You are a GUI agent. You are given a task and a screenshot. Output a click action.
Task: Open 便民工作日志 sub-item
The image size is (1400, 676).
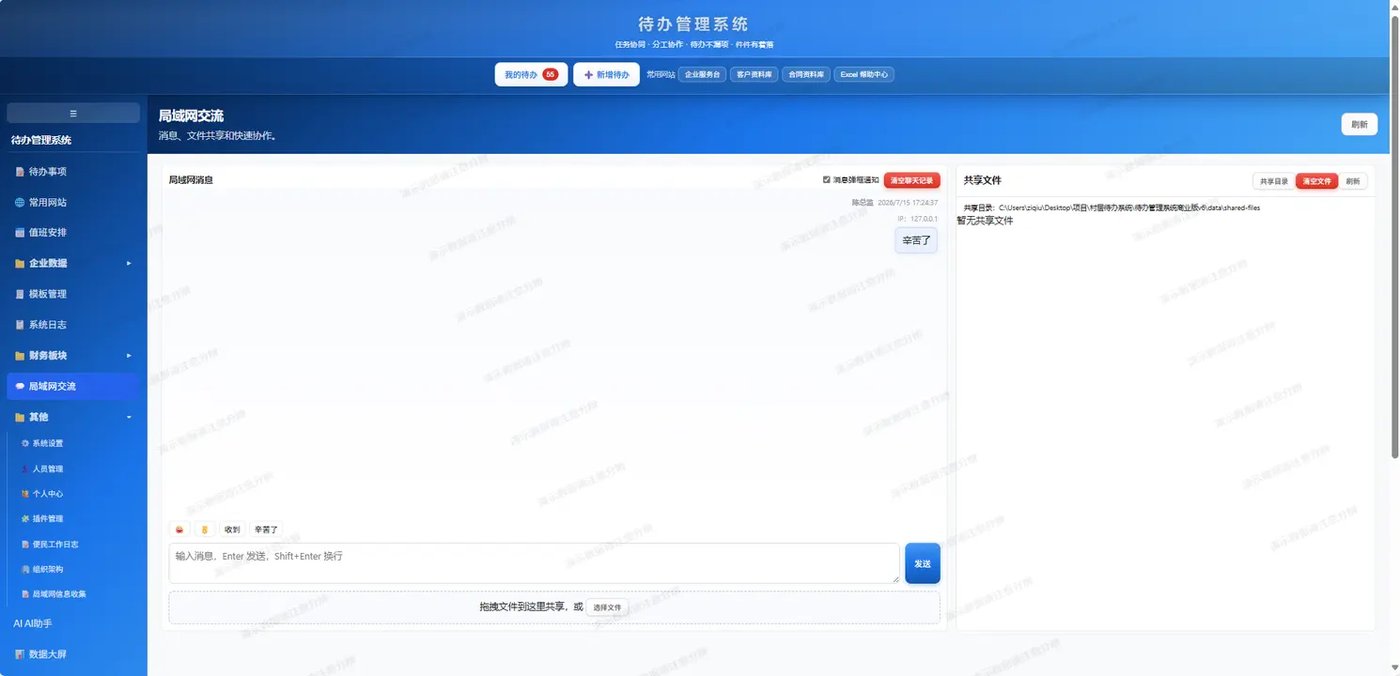click(x=73, y=544)
